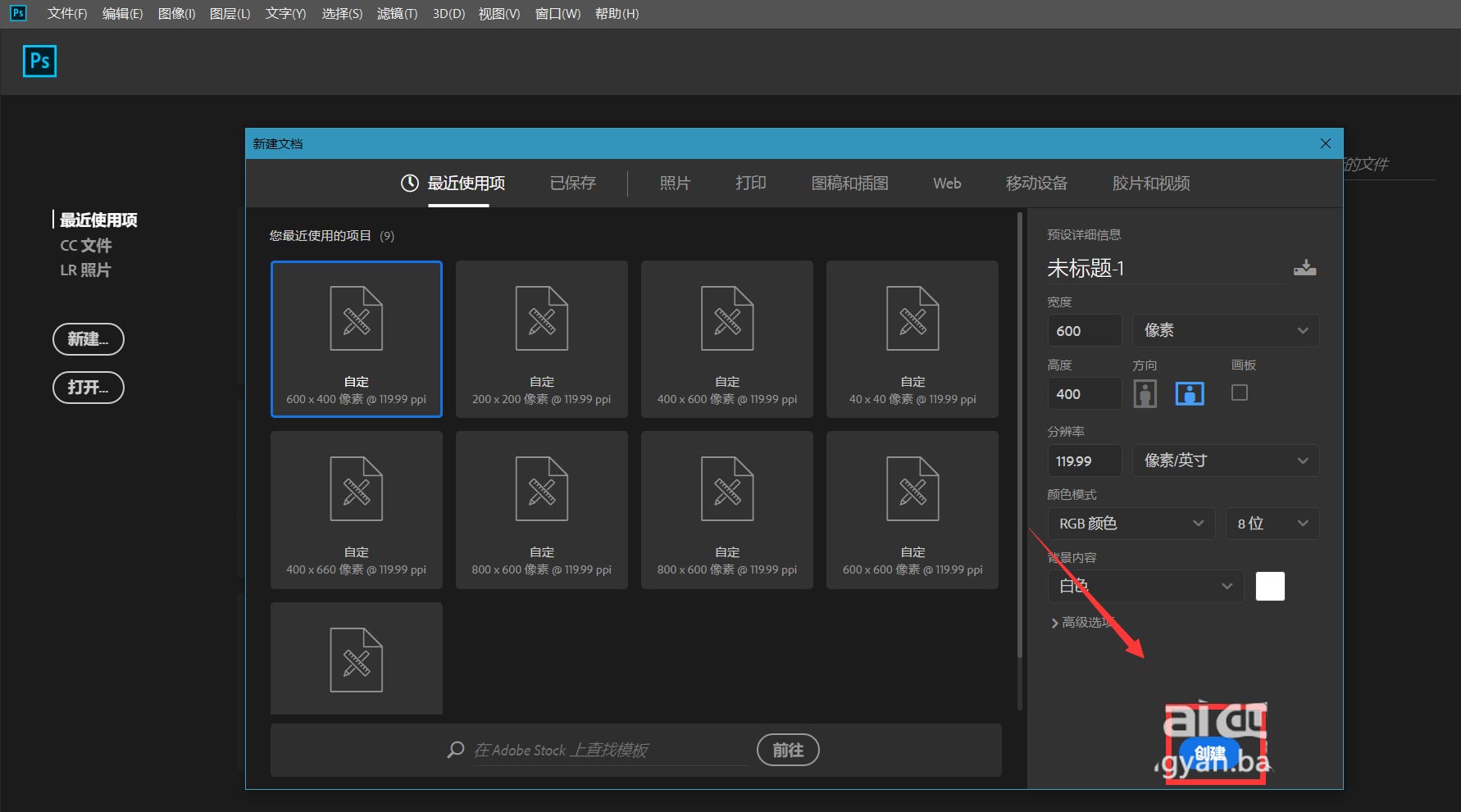
Task: Select the 600 x 400 像素 preset
Action: click(357, 339)
